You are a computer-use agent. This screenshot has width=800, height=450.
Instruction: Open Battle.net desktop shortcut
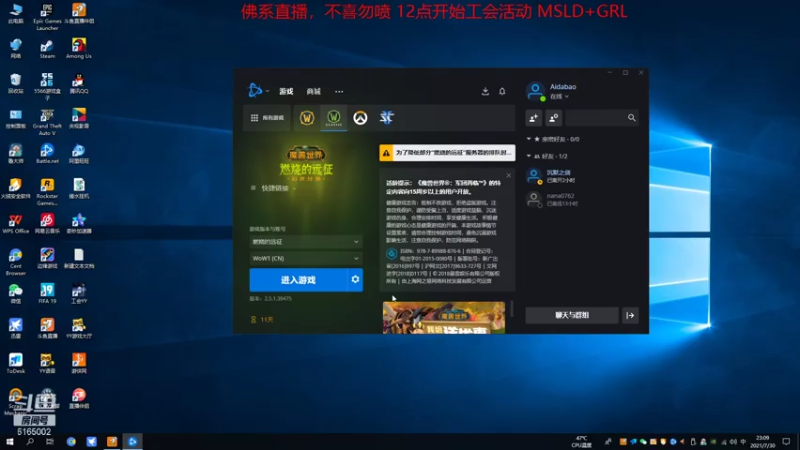[x=47, y=154]
